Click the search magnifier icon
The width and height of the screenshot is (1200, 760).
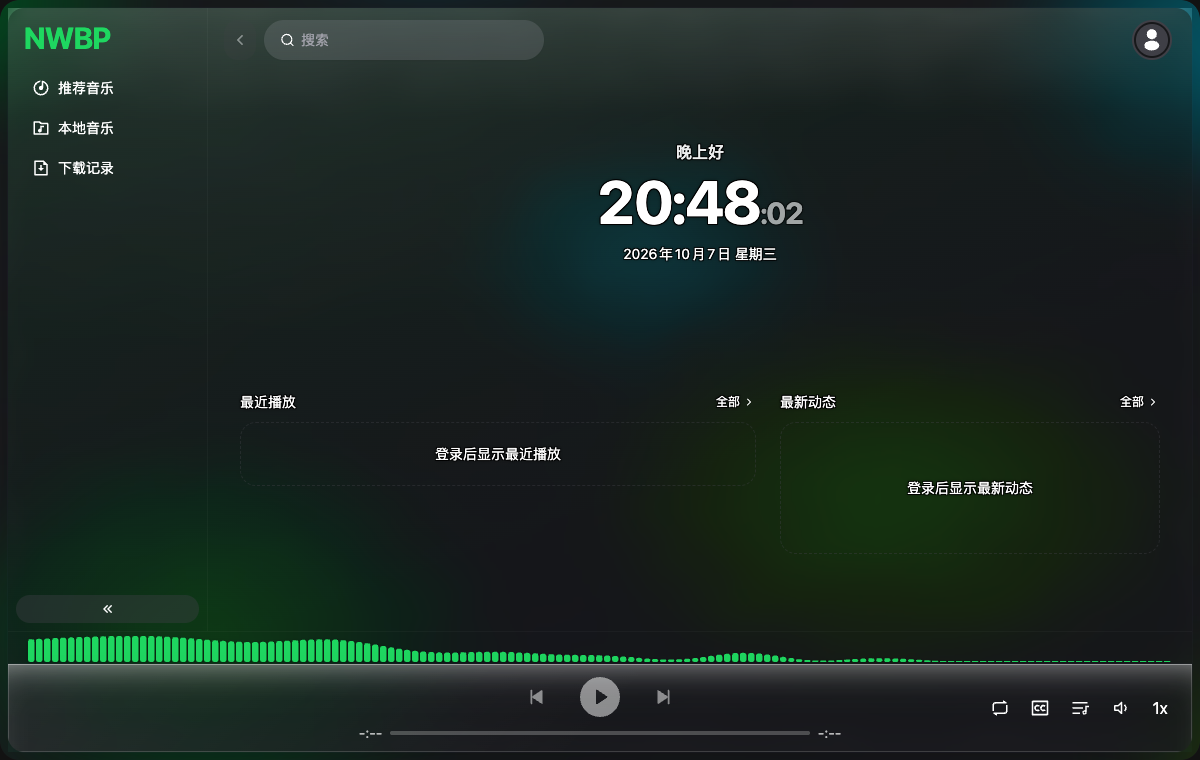click(287, 40)
